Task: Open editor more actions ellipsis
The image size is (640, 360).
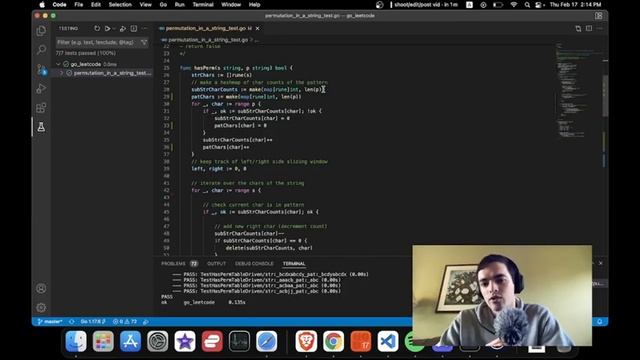Action: [600, 29]
